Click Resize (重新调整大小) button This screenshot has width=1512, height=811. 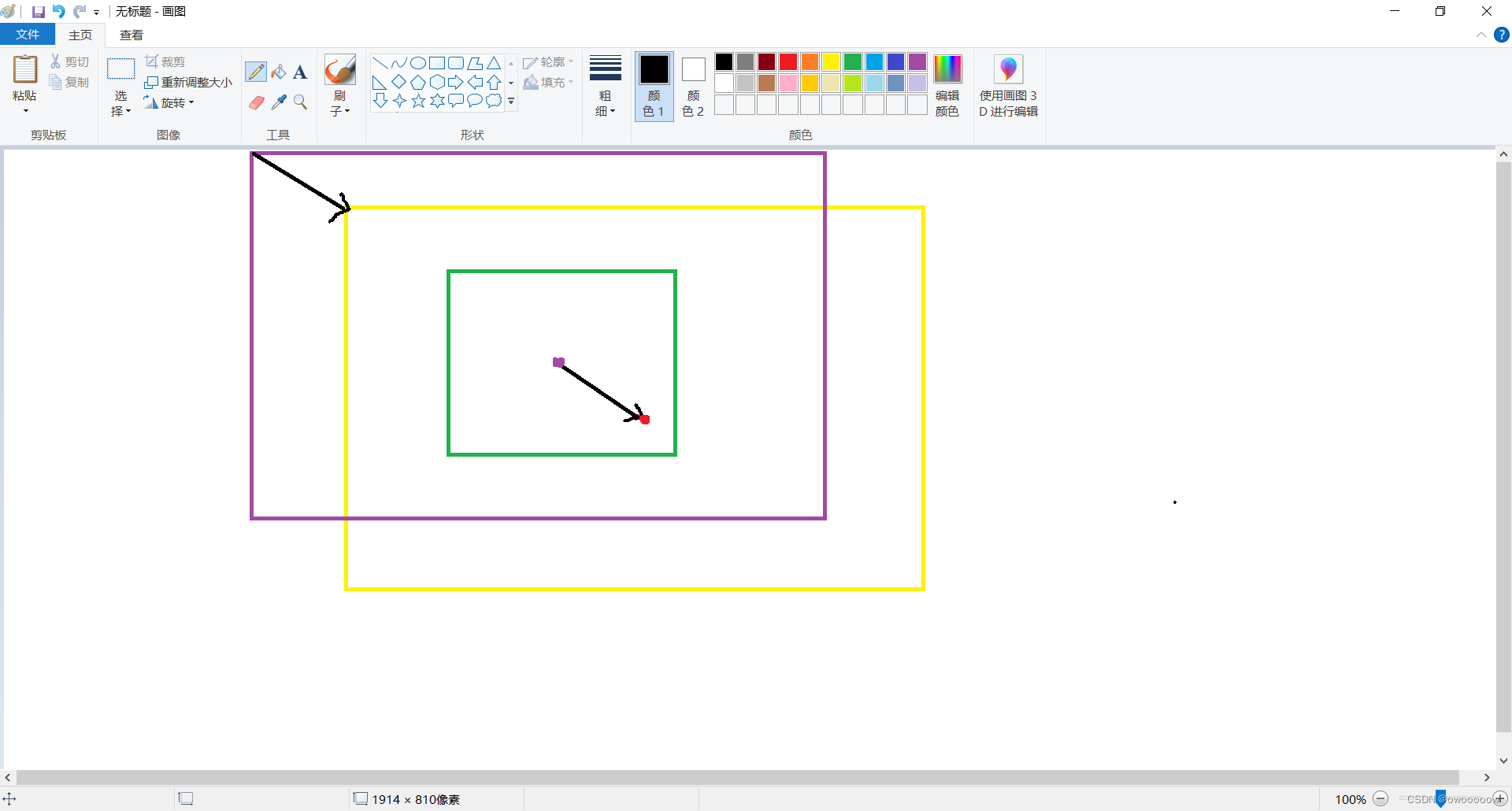[188, 82]
